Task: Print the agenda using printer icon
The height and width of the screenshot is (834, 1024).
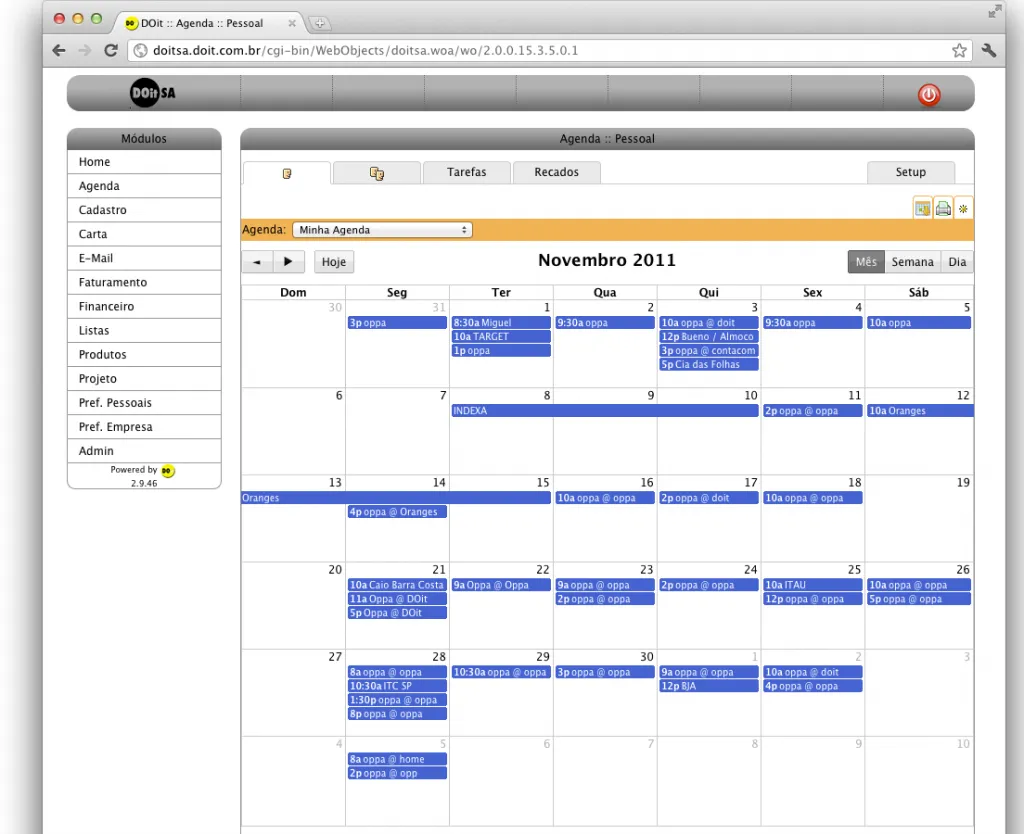Action: [x=943, y=208]
